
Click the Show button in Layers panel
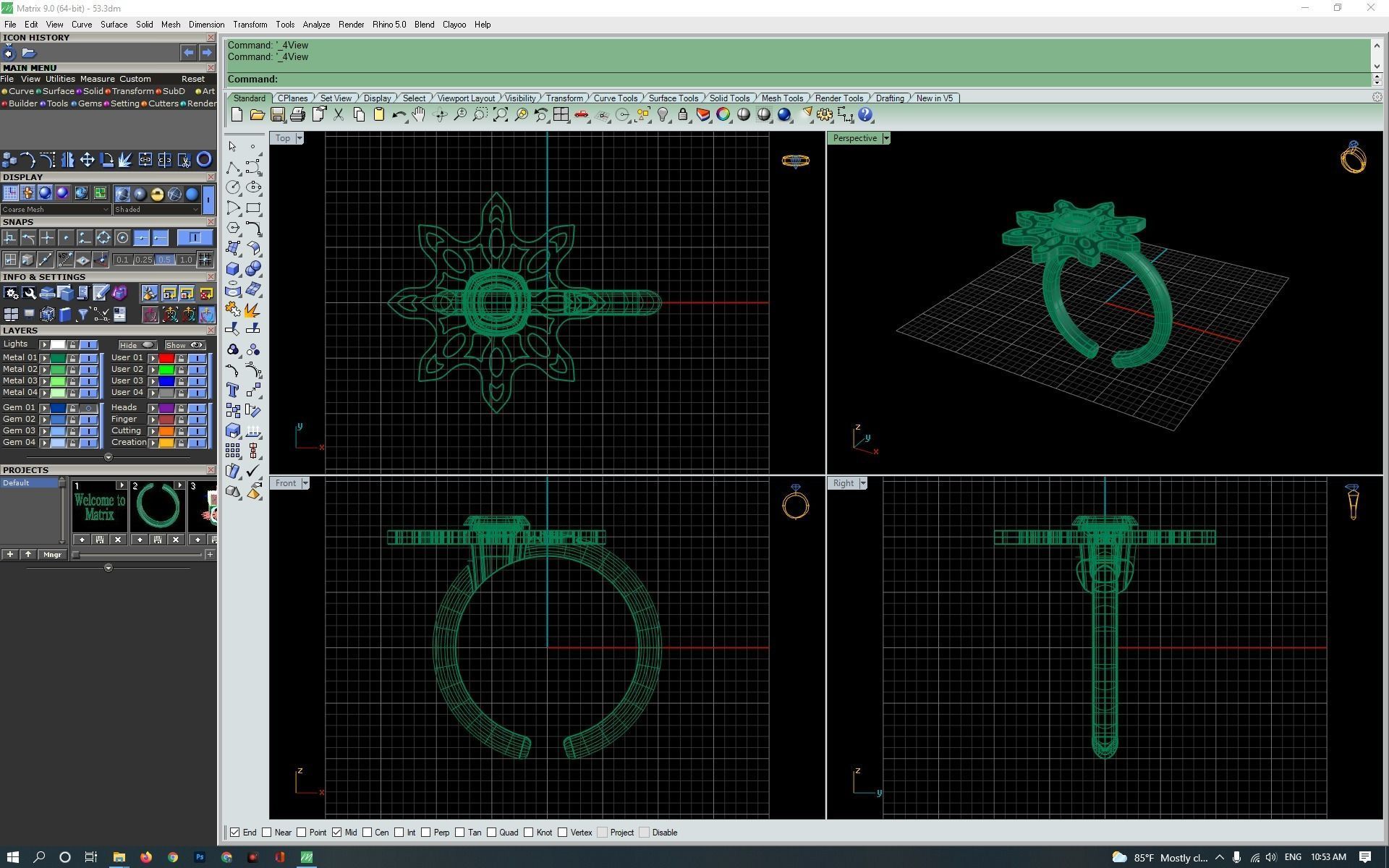184,345
